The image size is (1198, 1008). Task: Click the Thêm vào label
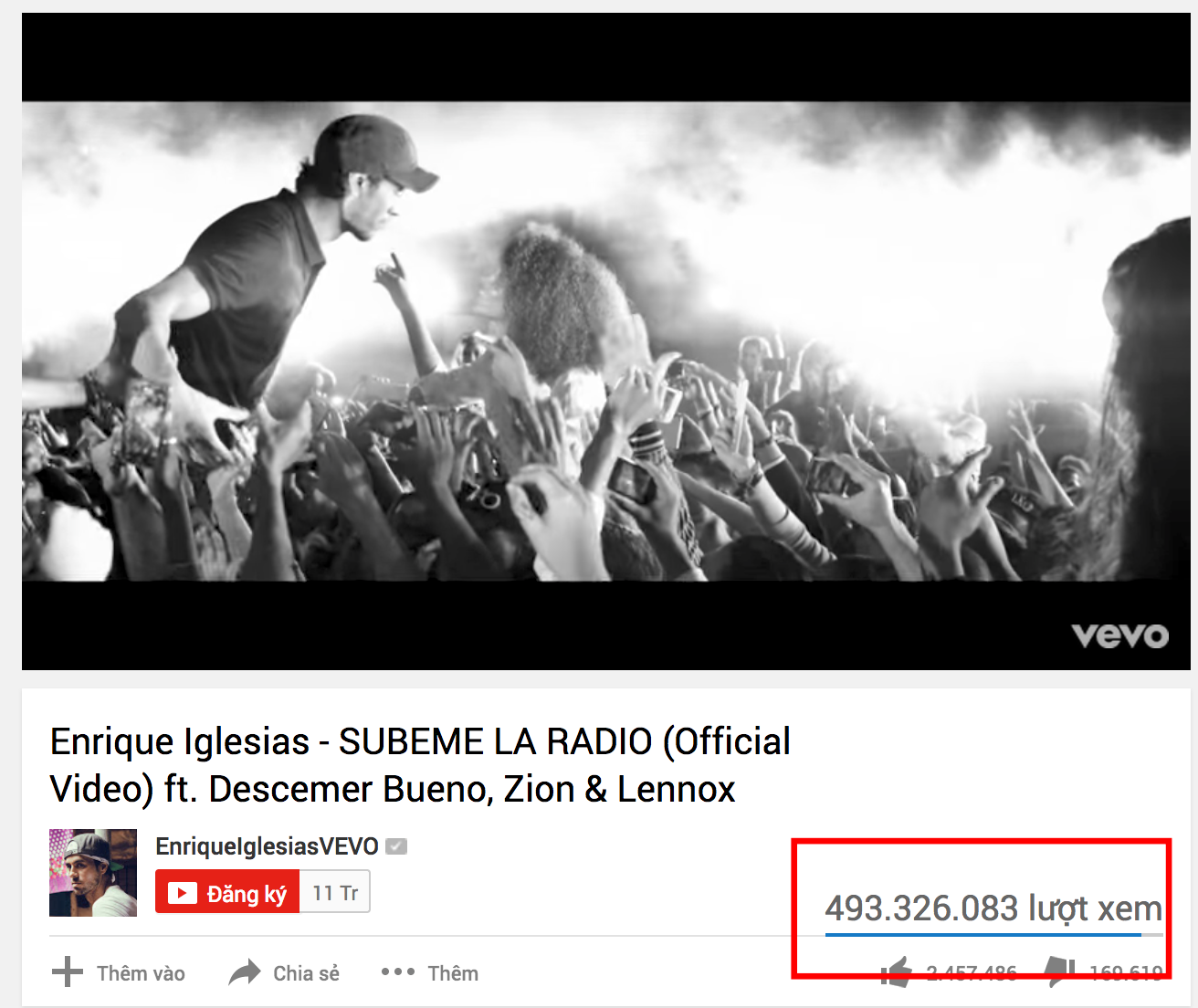coord(141,973)
